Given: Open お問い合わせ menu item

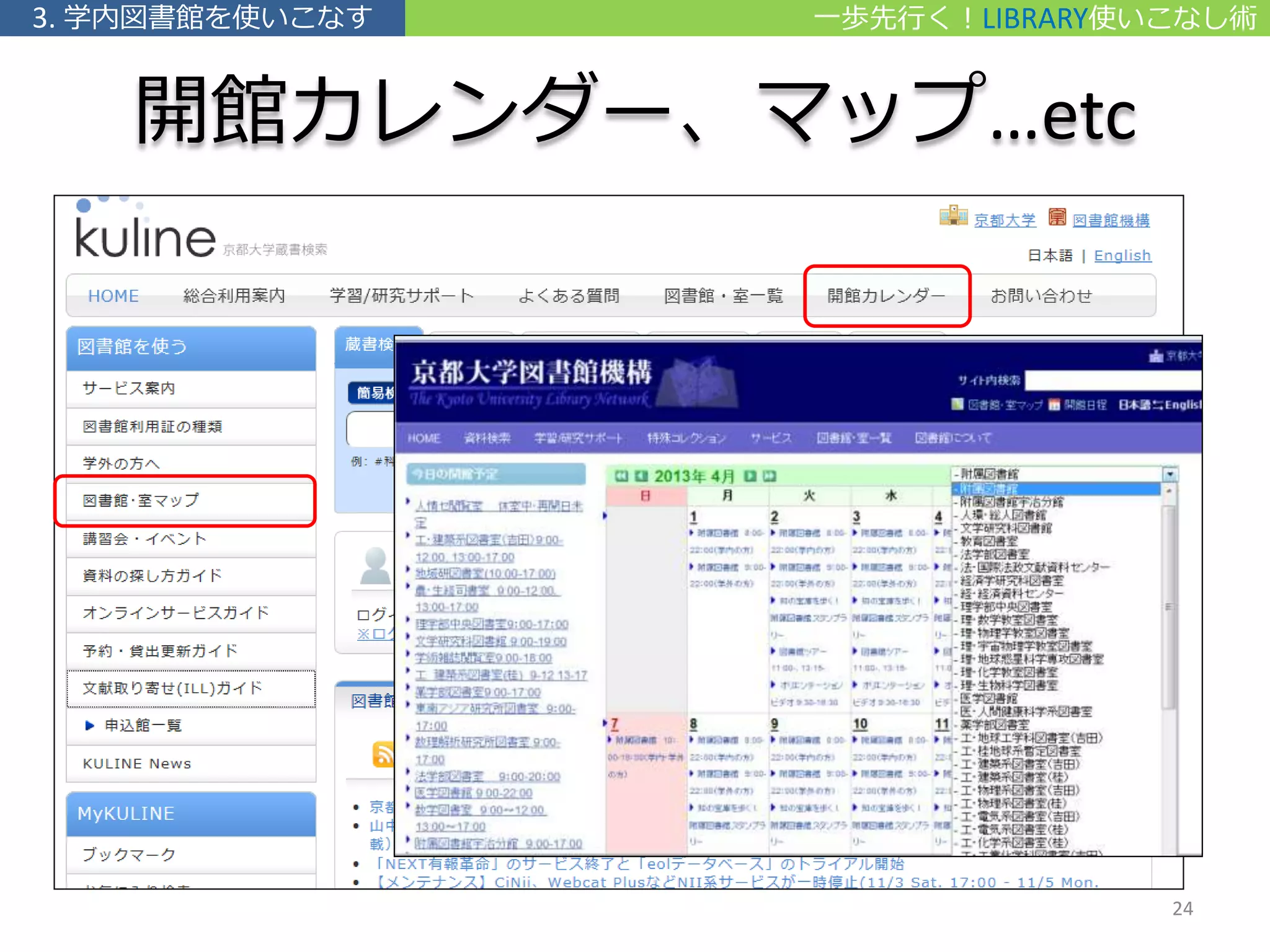Looking at the screenshot, I should (x=1041, y=296).
